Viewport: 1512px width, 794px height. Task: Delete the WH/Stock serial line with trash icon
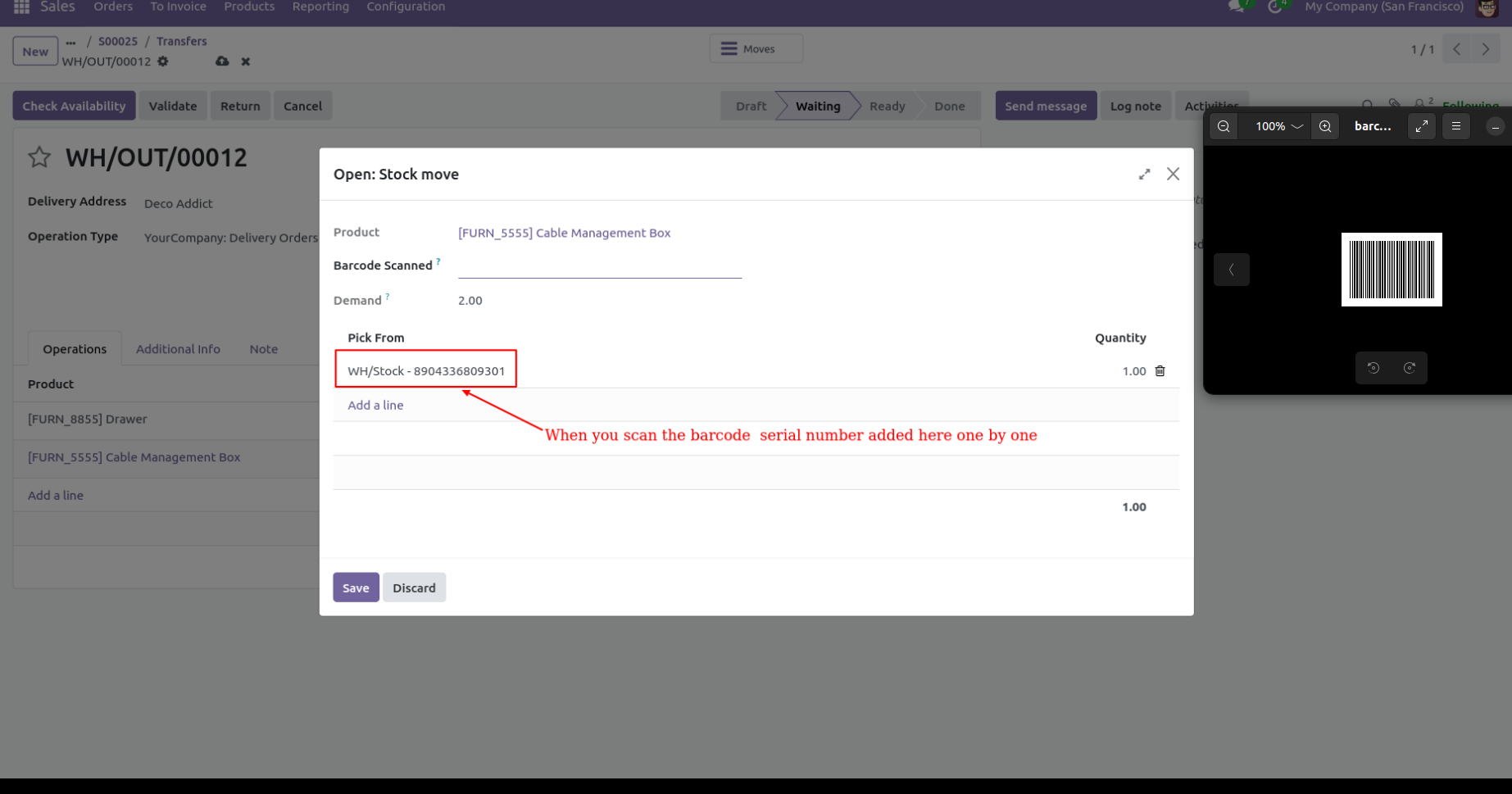point(1160,371)
